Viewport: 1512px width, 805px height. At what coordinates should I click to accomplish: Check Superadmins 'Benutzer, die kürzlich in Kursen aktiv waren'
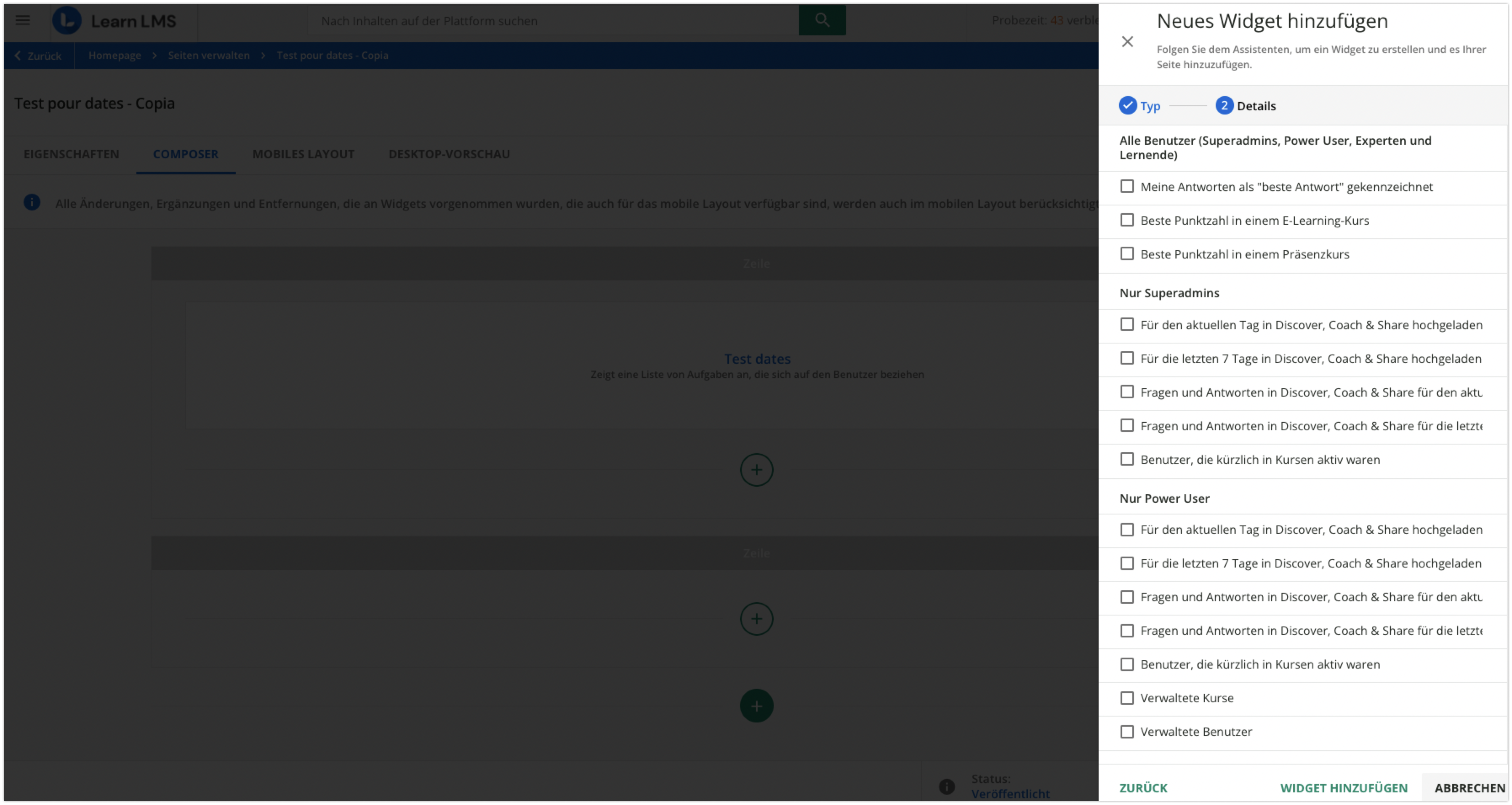tap(1126, 459)
